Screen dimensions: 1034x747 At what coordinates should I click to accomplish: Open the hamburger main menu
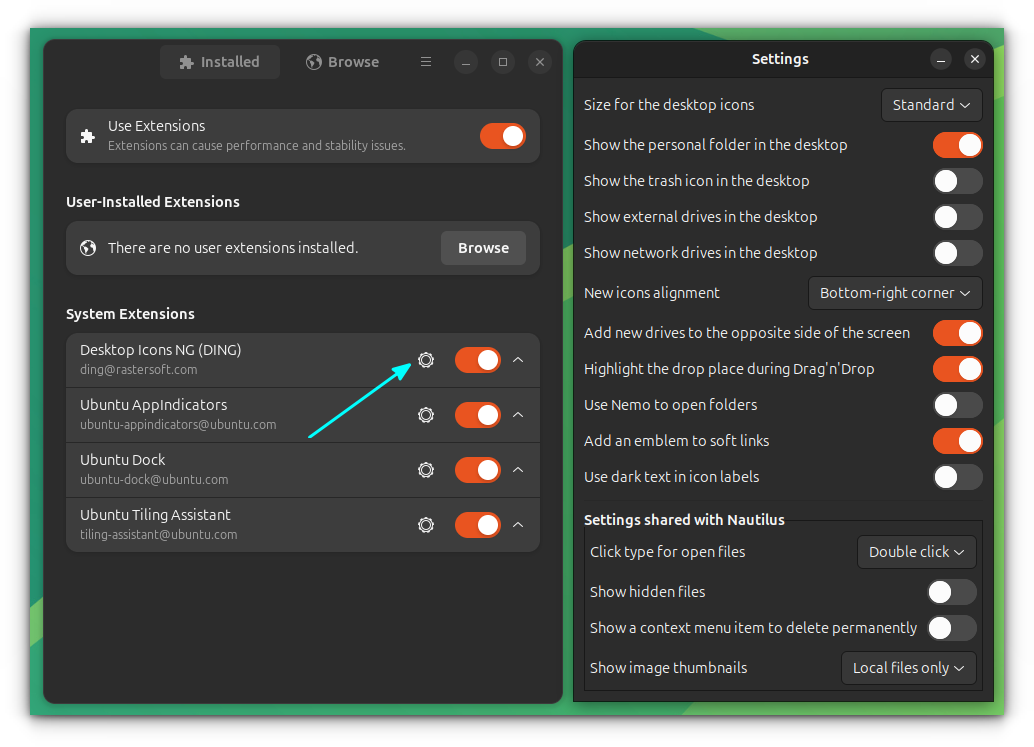point(426,62)
